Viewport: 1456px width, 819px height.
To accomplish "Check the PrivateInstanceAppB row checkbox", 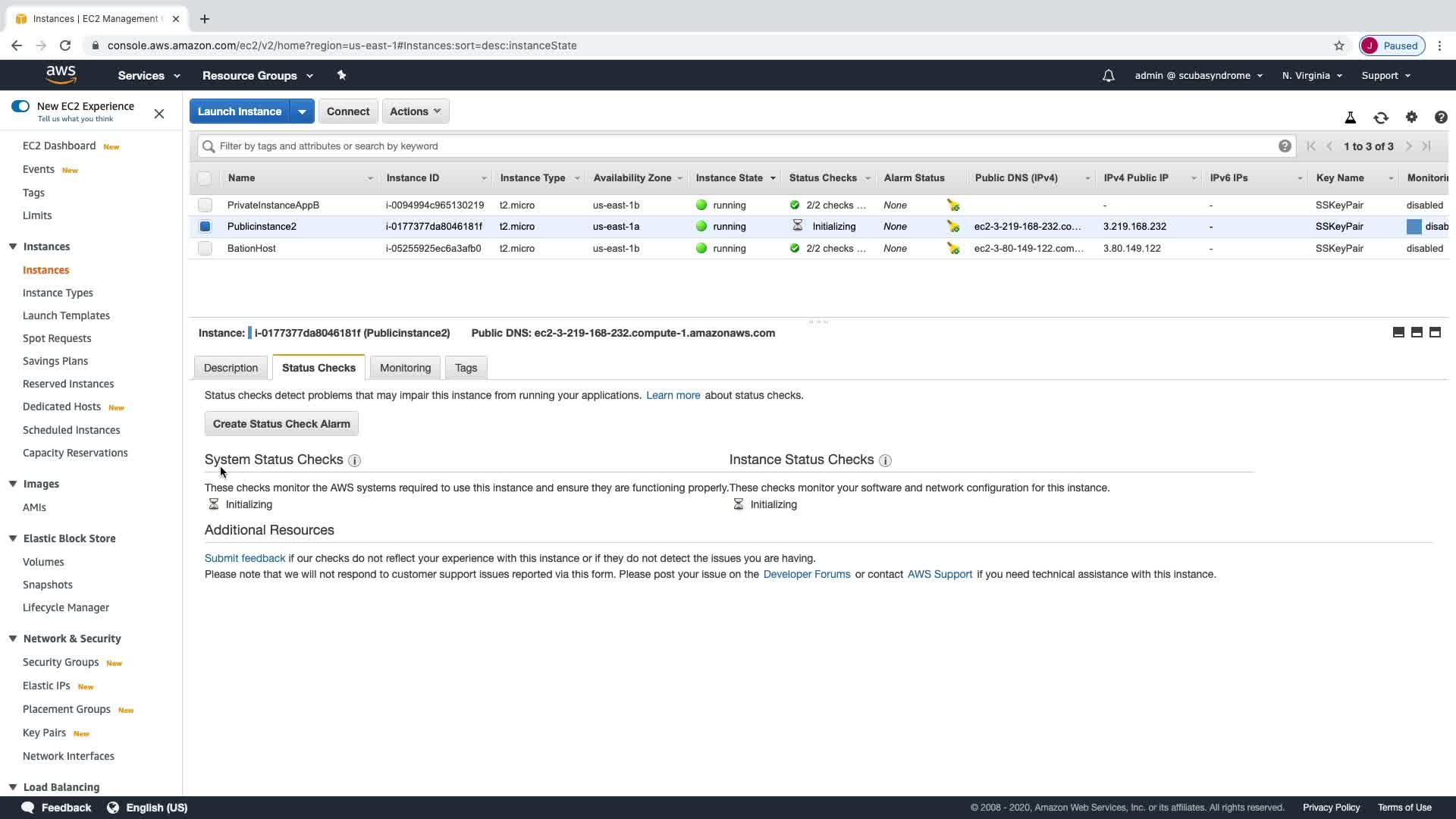I will pyautogui.click(x=205, y=205).
